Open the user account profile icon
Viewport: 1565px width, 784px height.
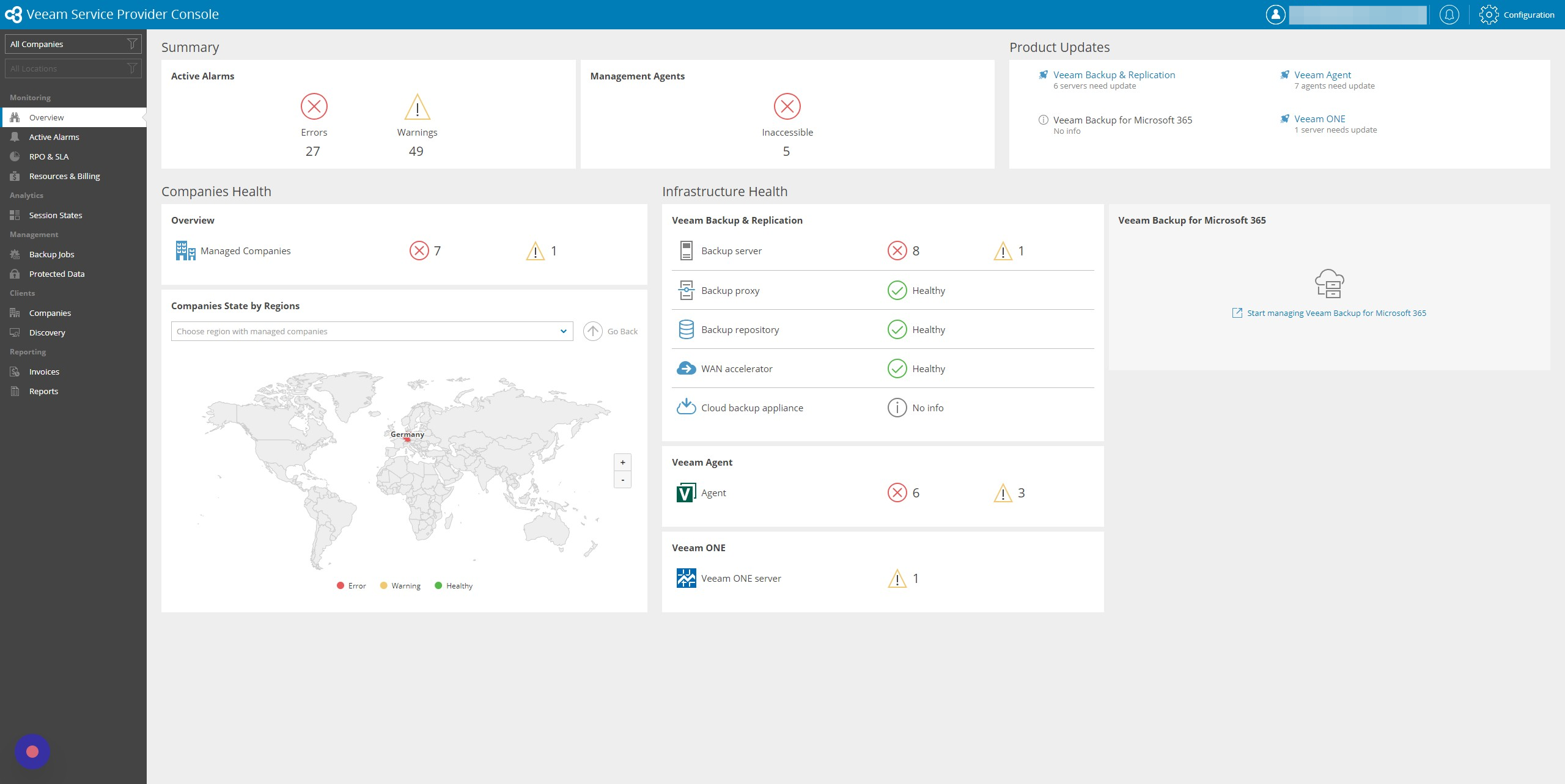click(1275, 15)
